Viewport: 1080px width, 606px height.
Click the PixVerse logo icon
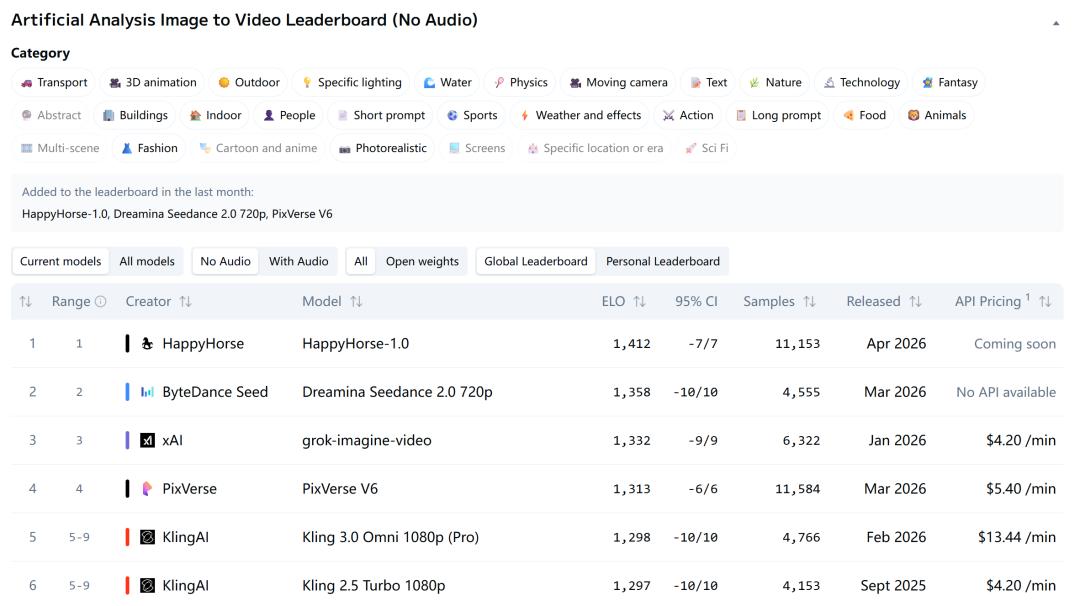(x=147, y=489)
